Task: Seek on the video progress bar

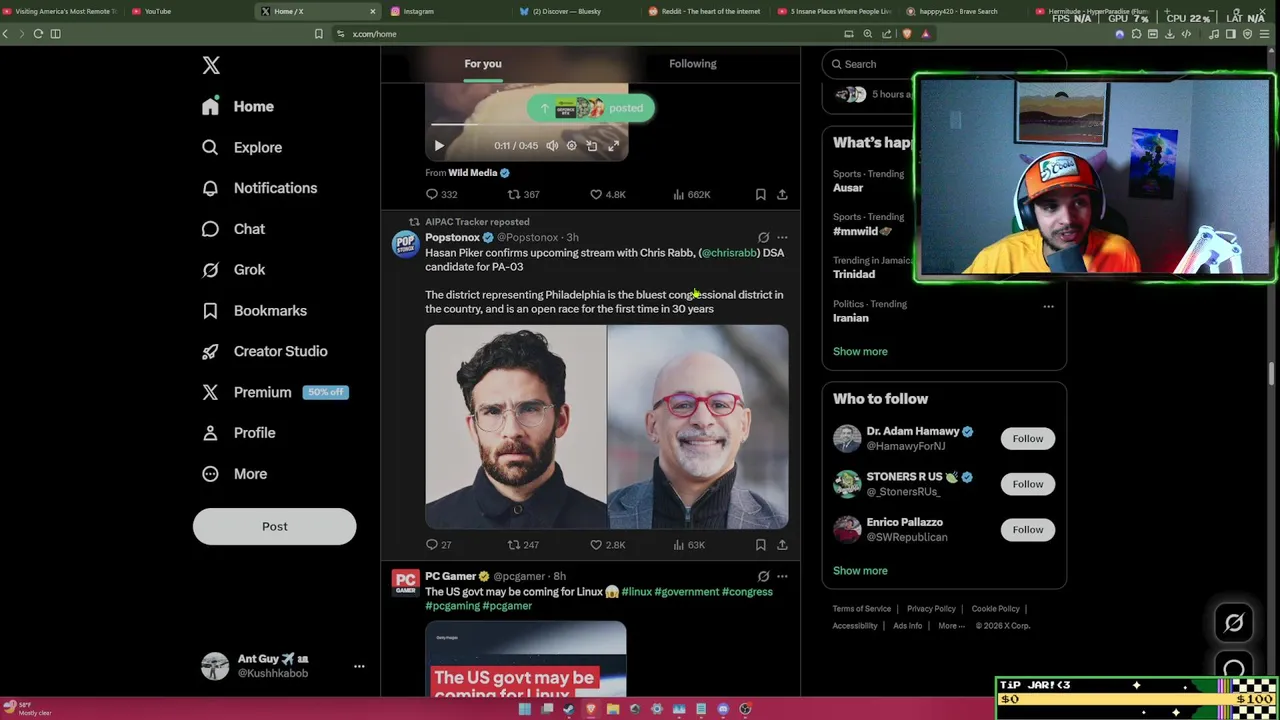Action: click(527, 125)
